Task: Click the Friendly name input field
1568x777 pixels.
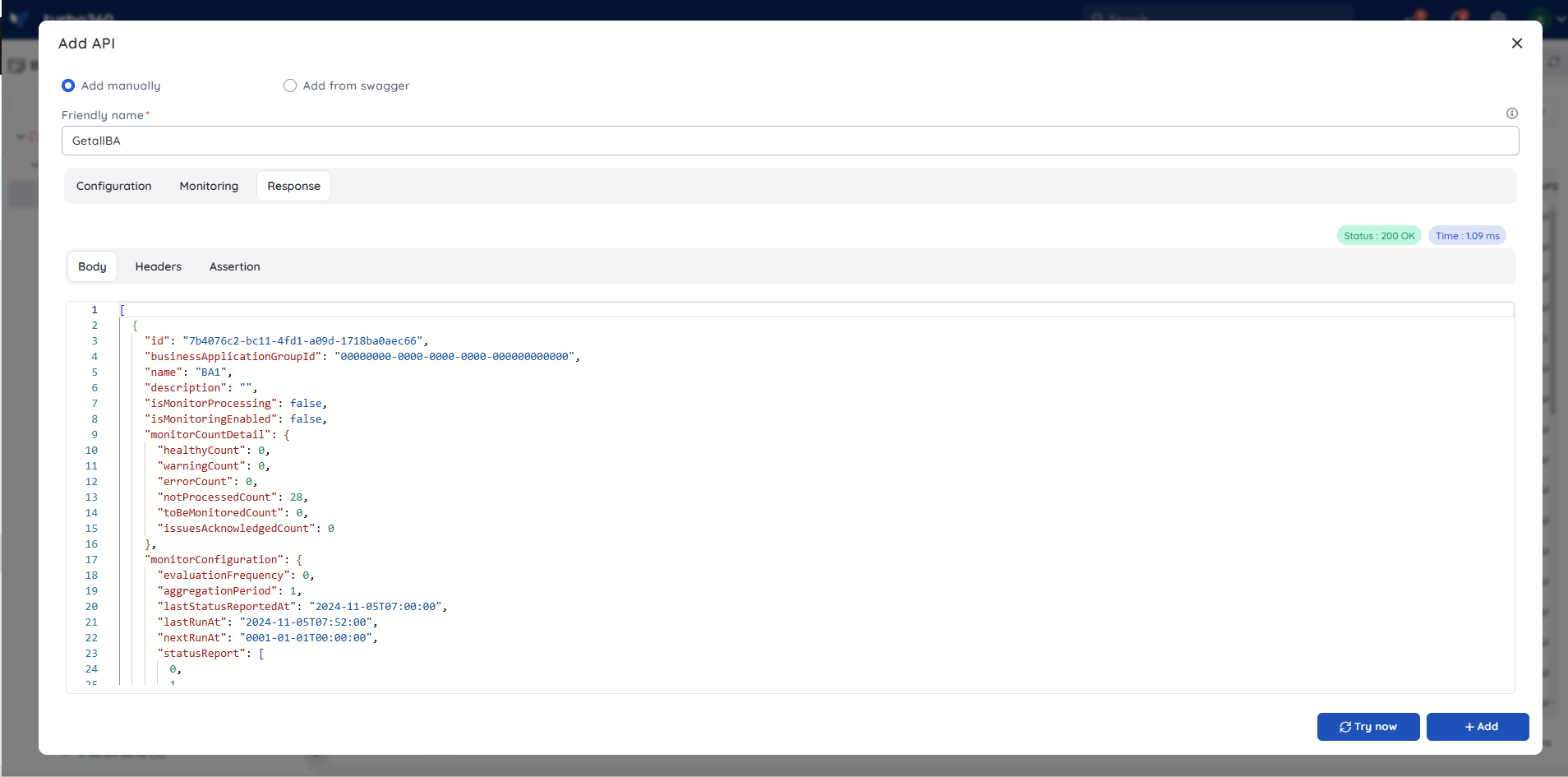Action: [790, 141]
